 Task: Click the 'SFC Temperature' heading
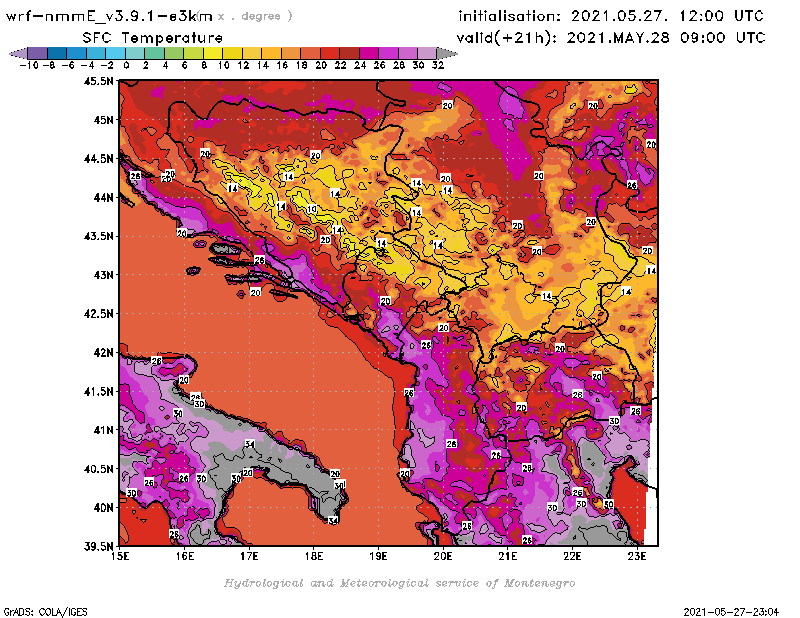tap(153, 37)
